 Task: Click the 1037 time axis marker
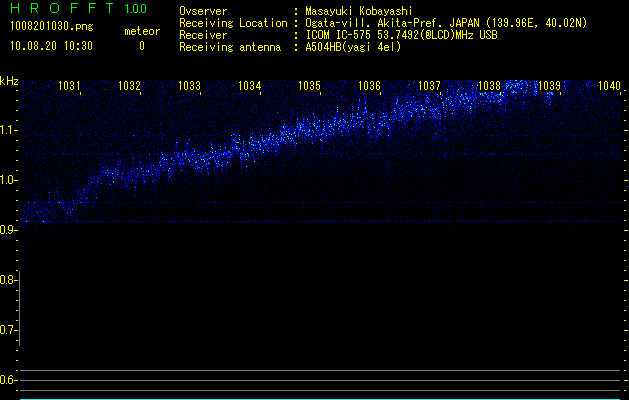pyautogui.click(x=430, y=85)
